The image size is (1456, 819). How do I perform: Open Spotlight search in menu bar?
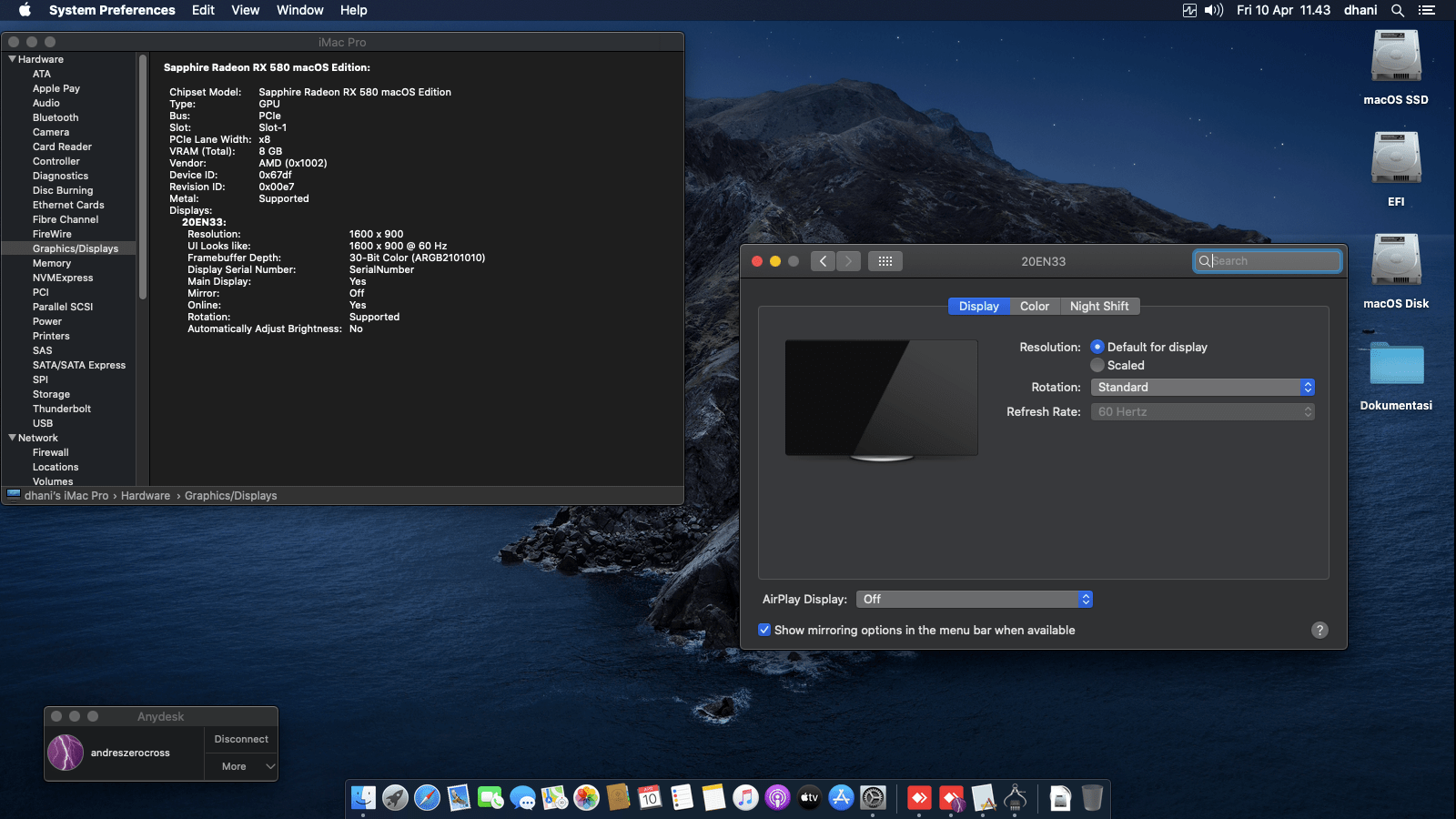1398,10
